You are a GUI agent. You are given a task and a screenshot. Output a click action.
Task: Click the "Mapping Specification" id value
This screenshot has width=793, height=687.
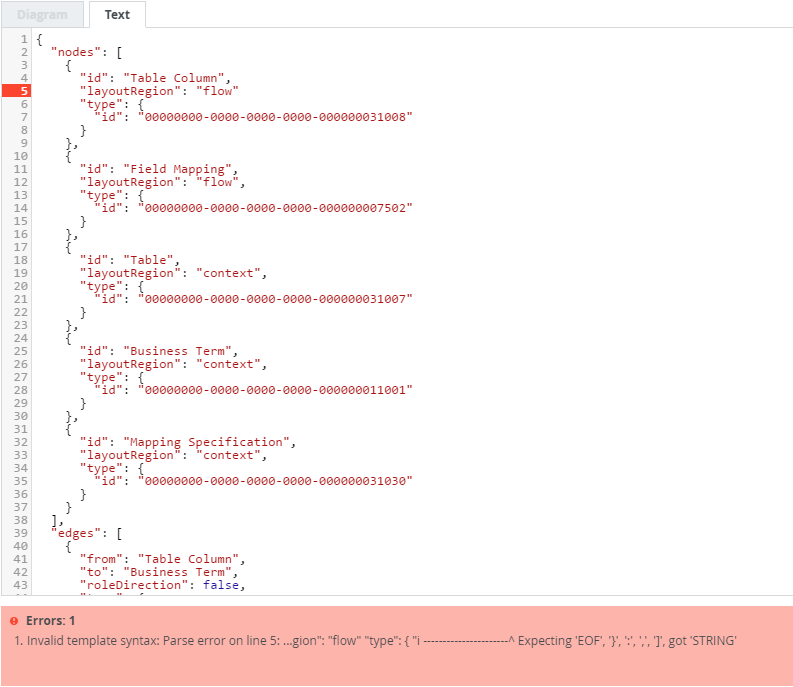click(x=210, y=442)
